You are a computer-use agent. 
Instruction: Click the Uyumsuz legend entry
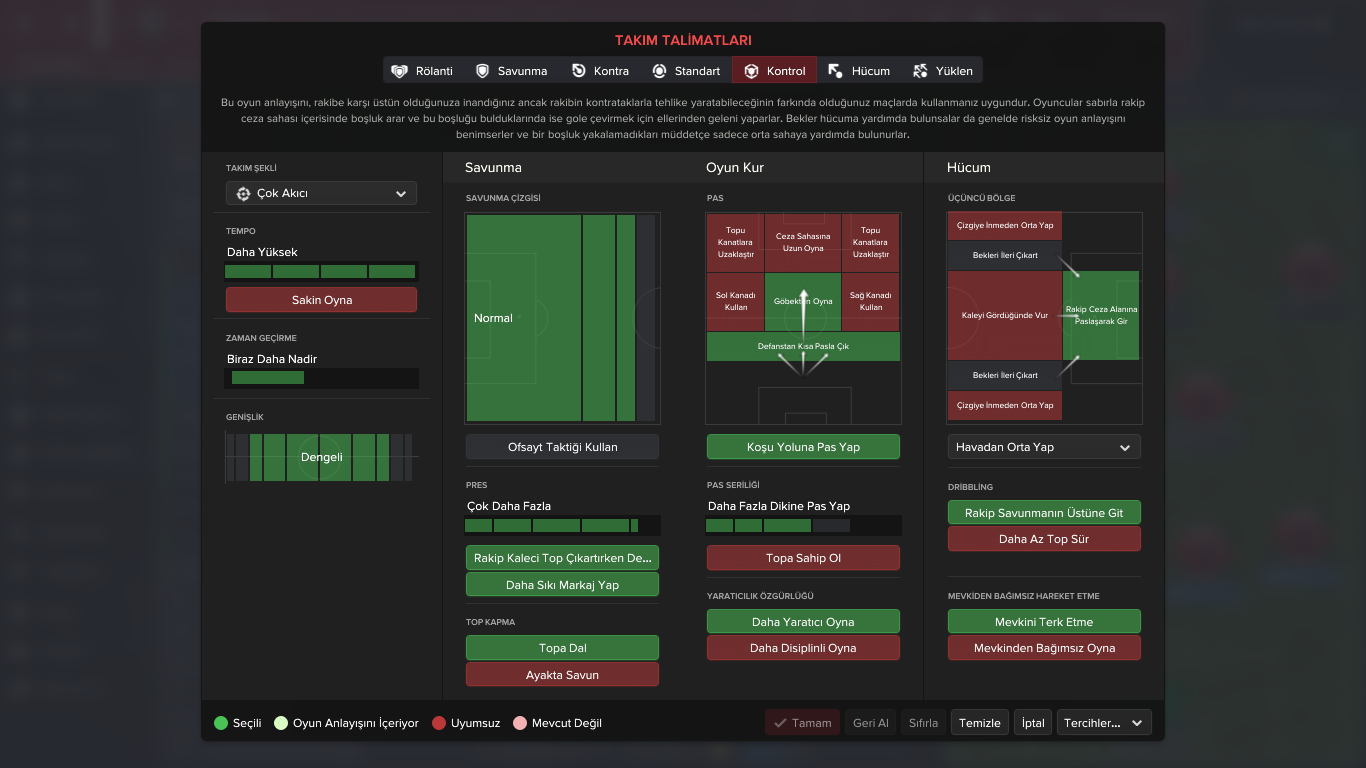pyautogui.click(x=466, y=723)
